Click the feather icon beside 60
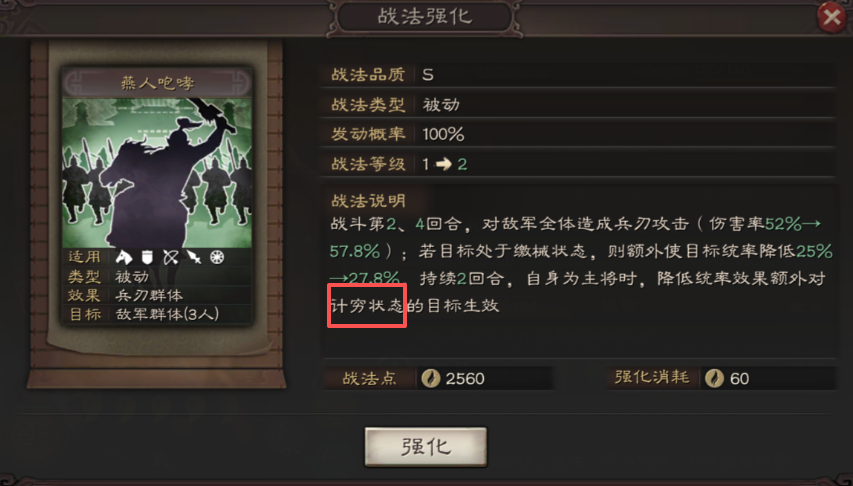853x486 pixels. pos(714,378)
